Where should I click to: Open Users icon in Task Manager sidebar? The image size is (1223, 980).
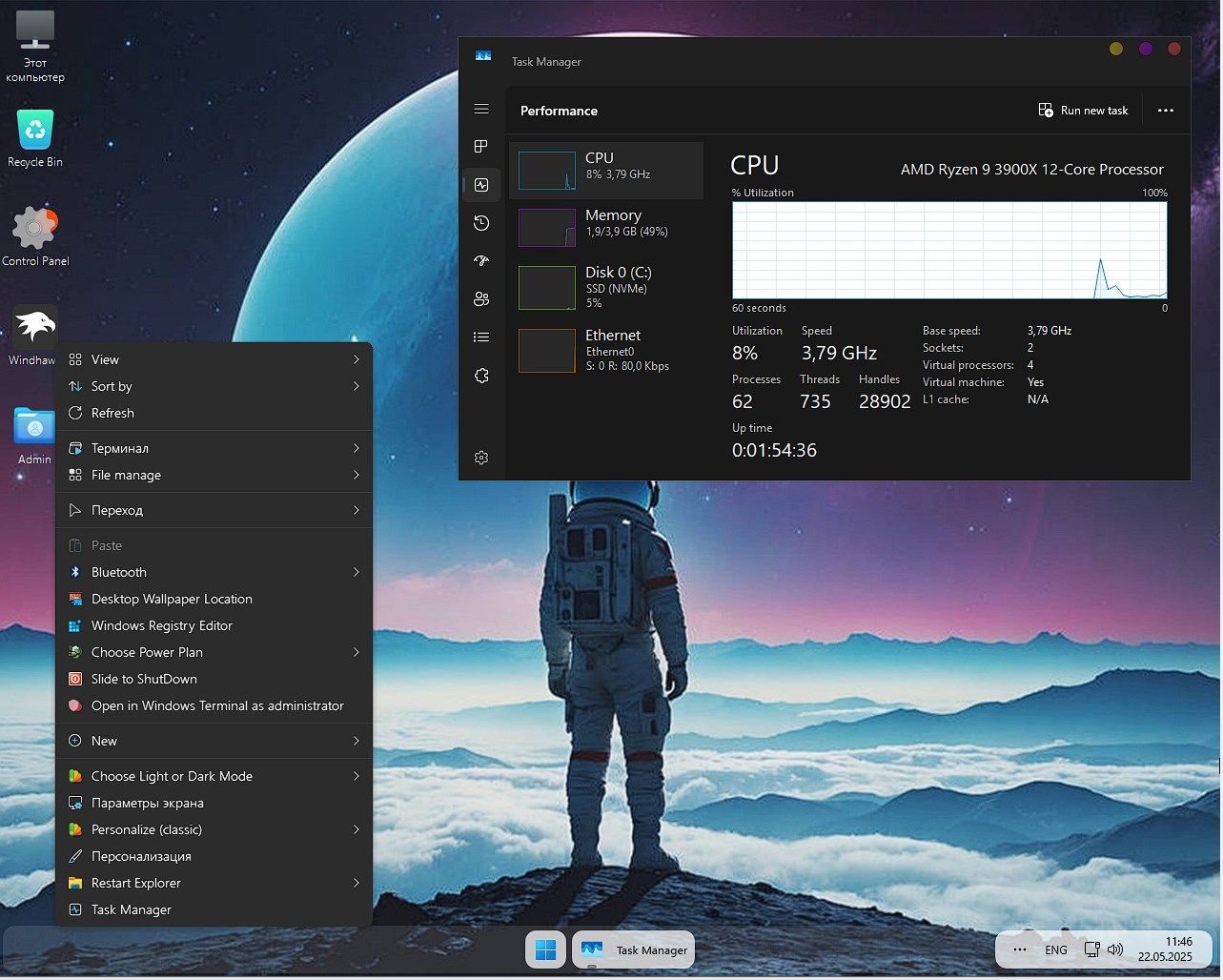coord(481,298)
